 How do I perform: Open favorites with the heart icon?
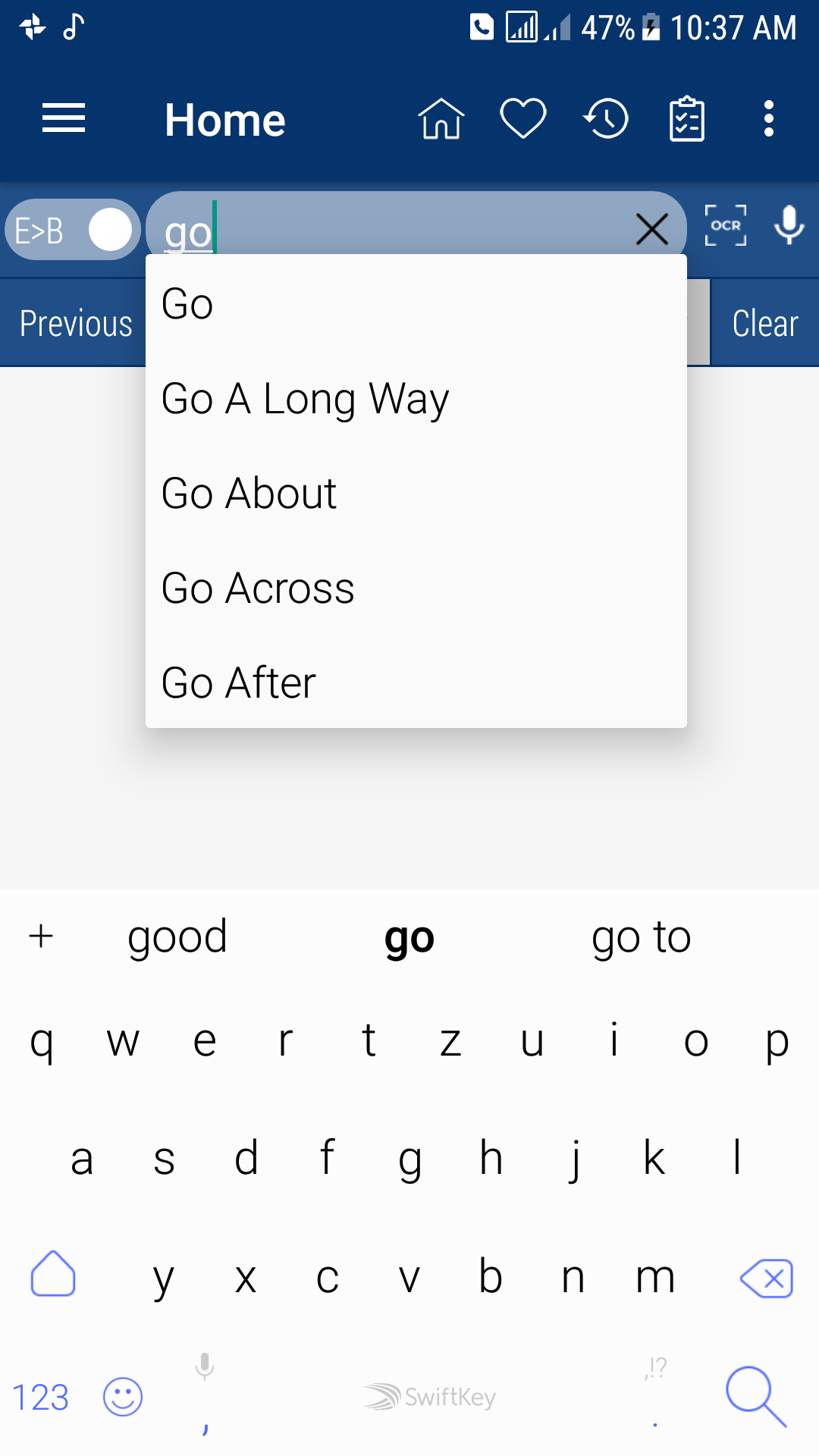pyautogui.click(x=523, y=119)
